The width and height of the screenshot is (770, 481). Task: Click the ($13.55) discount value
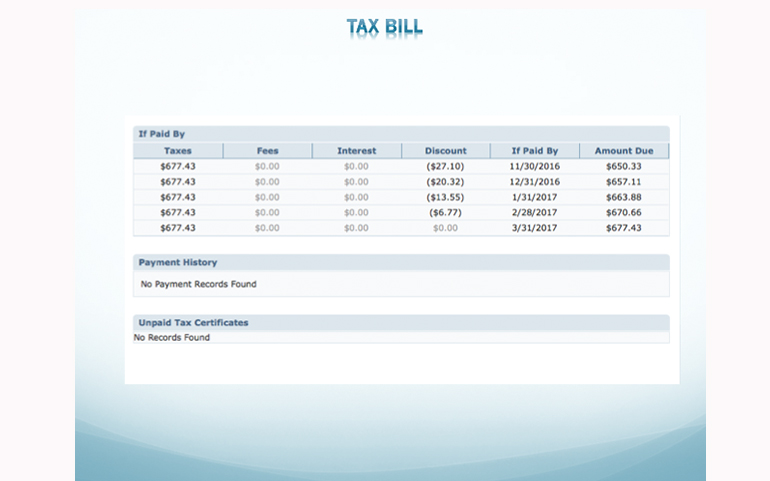[x=445, y=197]
